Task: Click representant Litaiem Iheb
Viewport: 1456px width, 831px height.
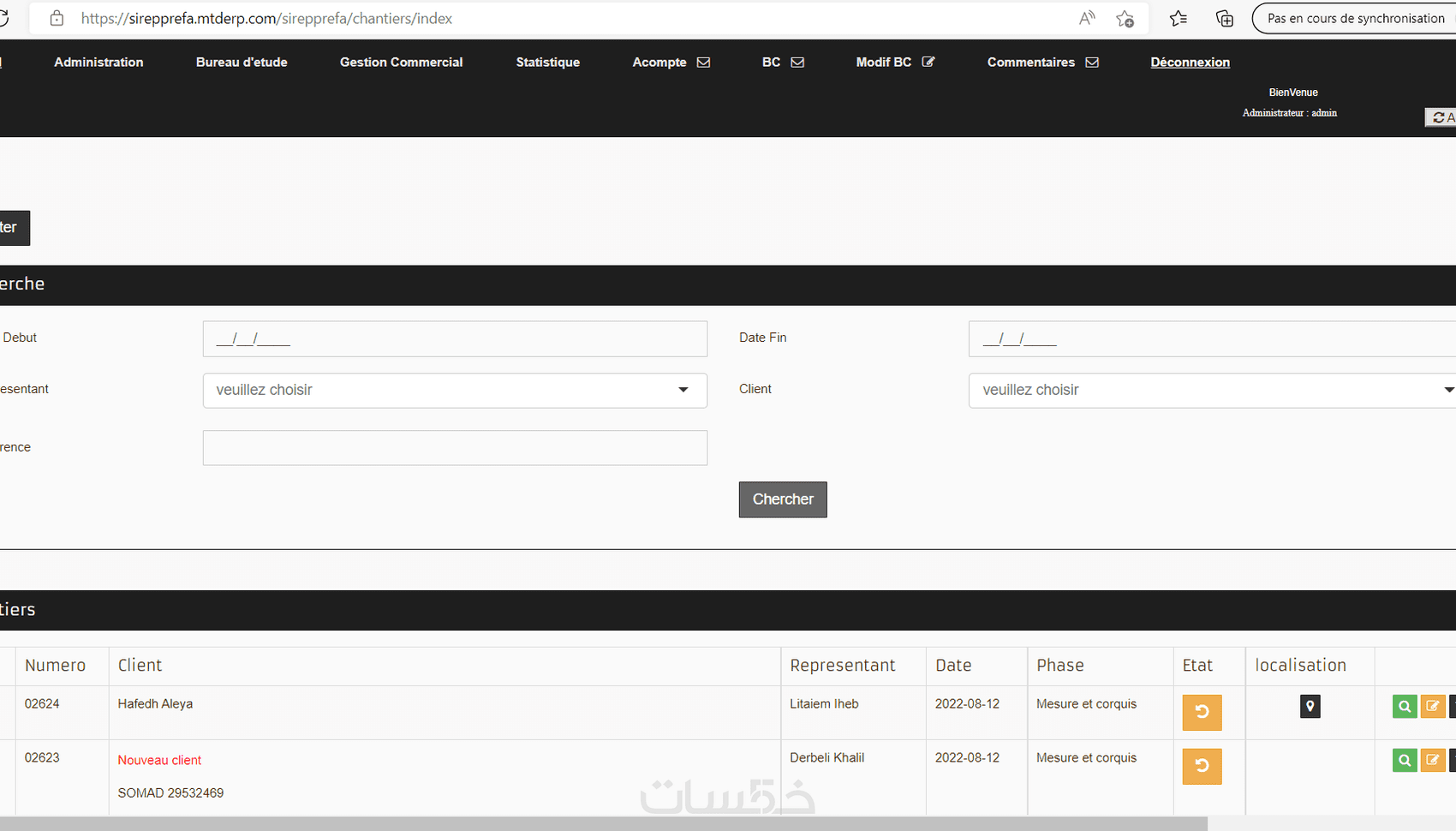Action: (x=824, y=703)
